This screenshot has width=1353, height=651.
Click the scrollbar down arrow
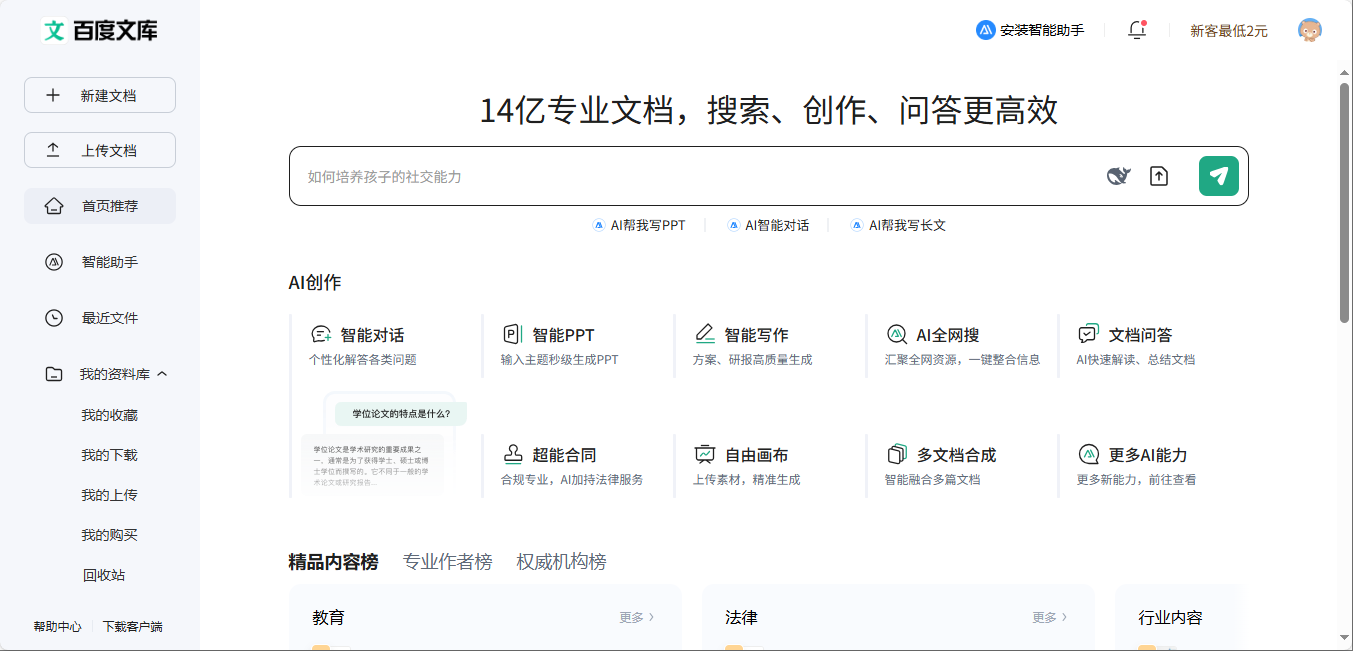(1345, 638)
